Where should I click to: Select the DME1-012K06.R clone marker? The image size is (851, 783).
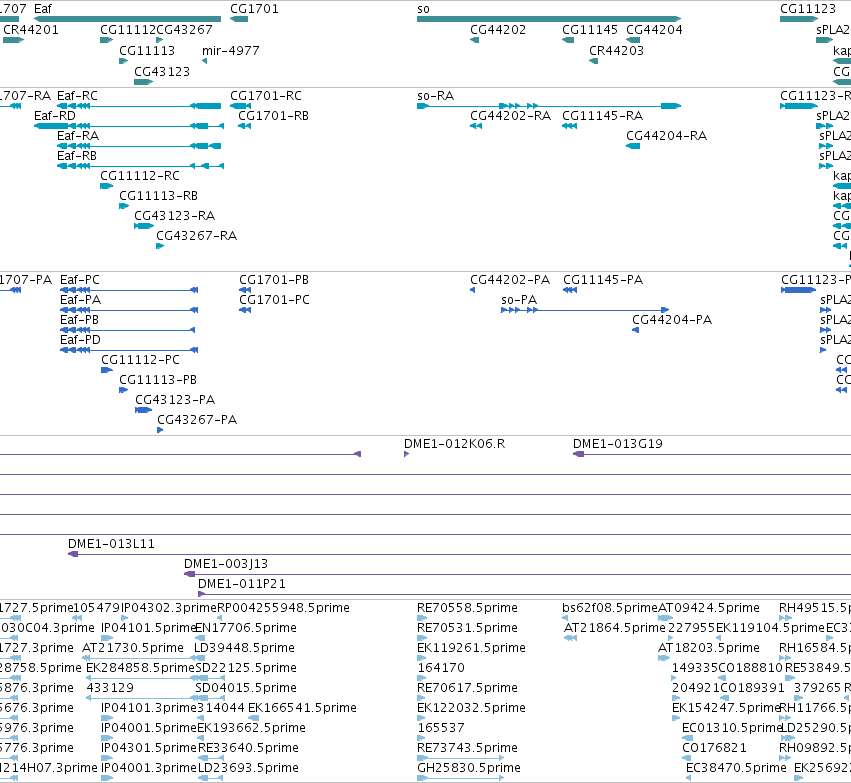[407, 454]
